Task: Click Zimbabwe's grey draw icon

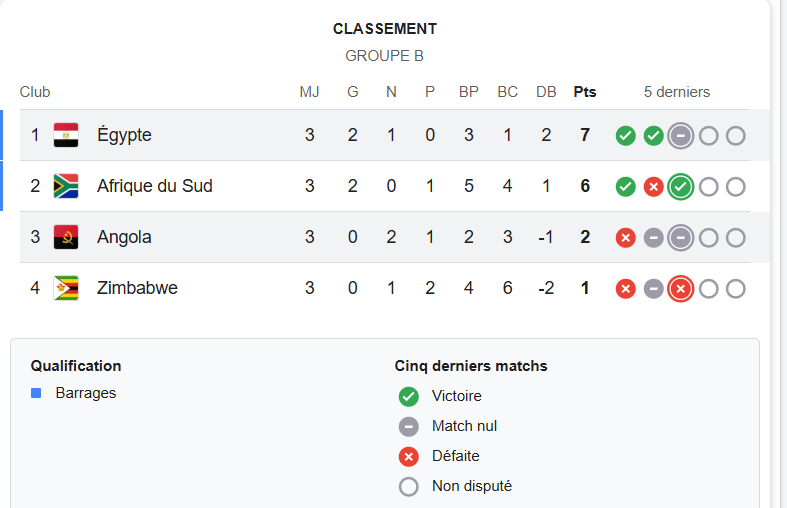Action: coord(654,289)
